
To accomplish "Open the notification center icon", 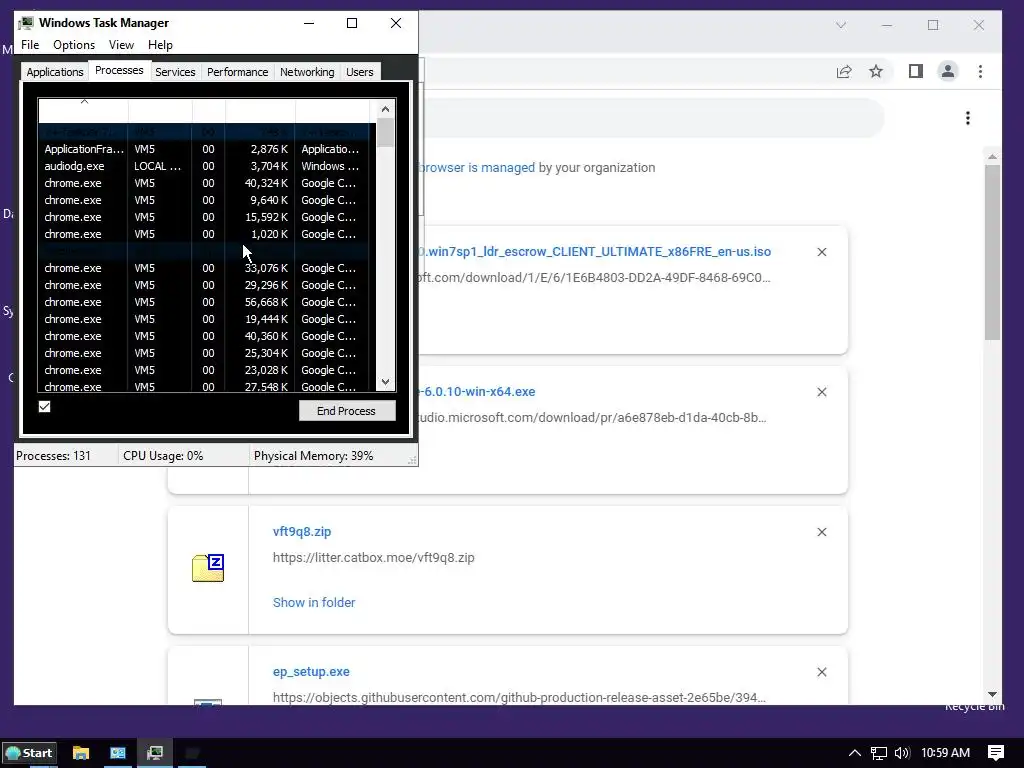I will tap(996, 753).
